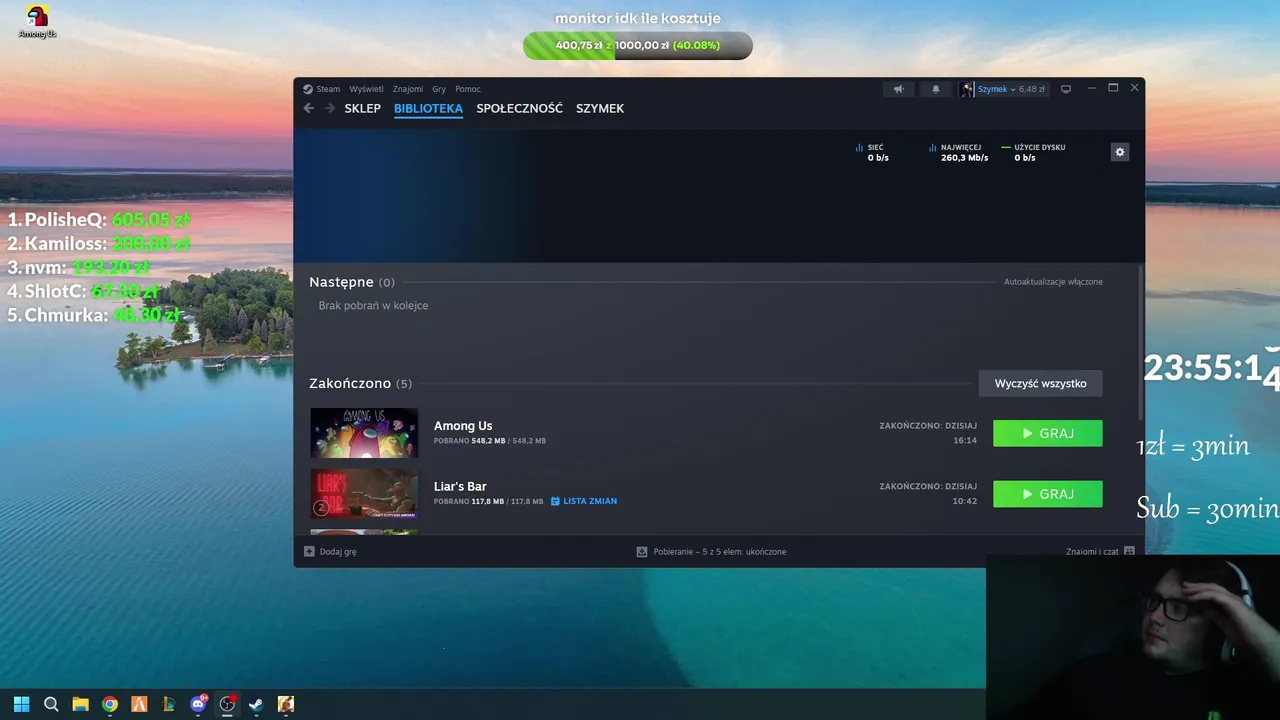Click the NAJWIĘCEJ 260,3 Mb/s statistic
1280x720 pixels.
(x=959, y=152)
